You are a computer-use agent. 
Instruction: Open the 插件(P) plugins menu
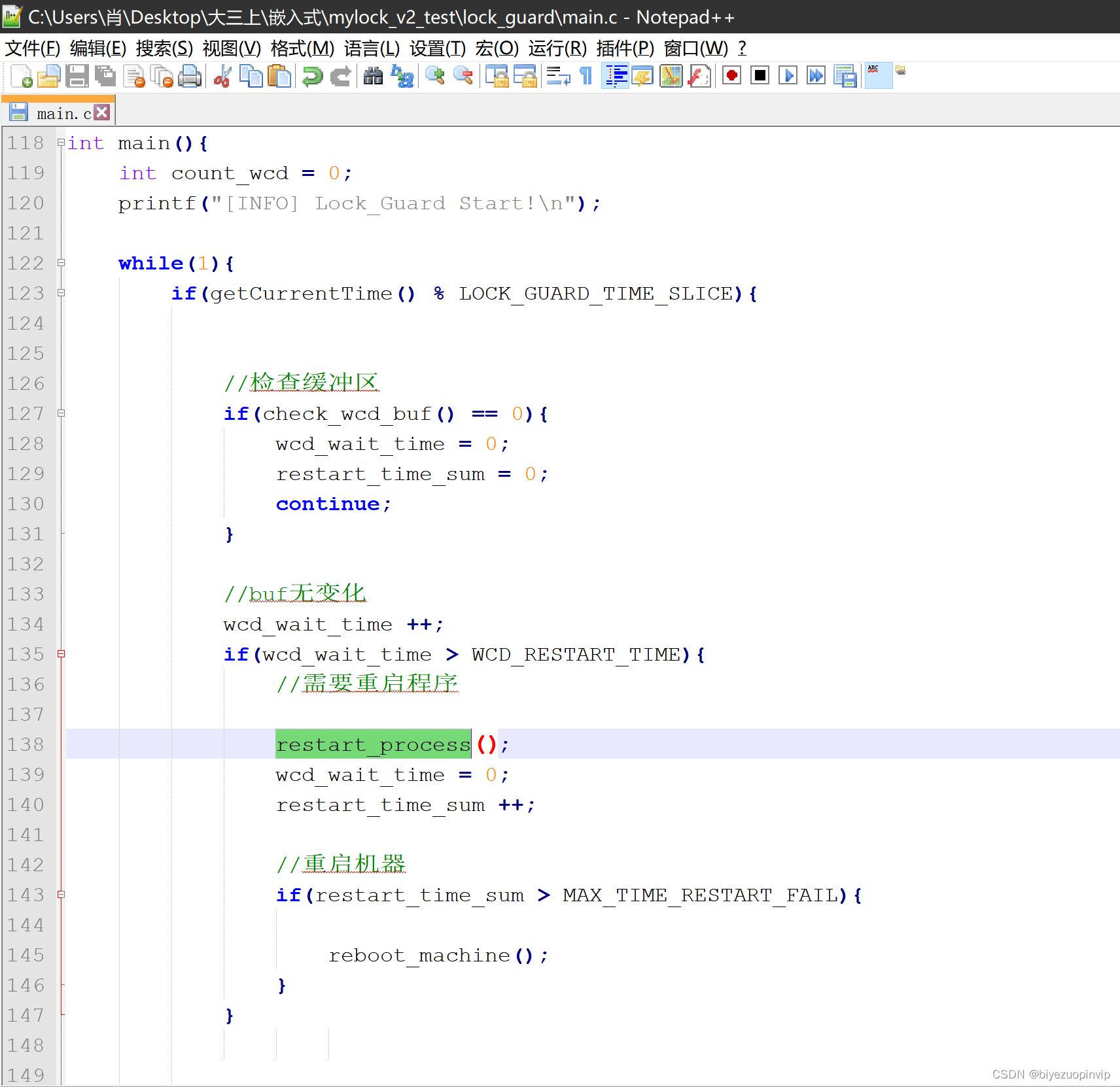tap(625, 48)
